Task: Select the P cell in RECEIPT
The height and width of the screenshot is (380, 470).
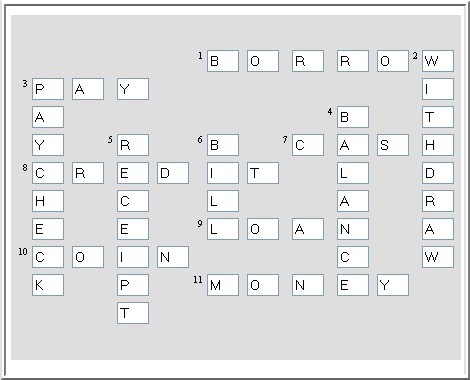Action: tap(133, 285)
